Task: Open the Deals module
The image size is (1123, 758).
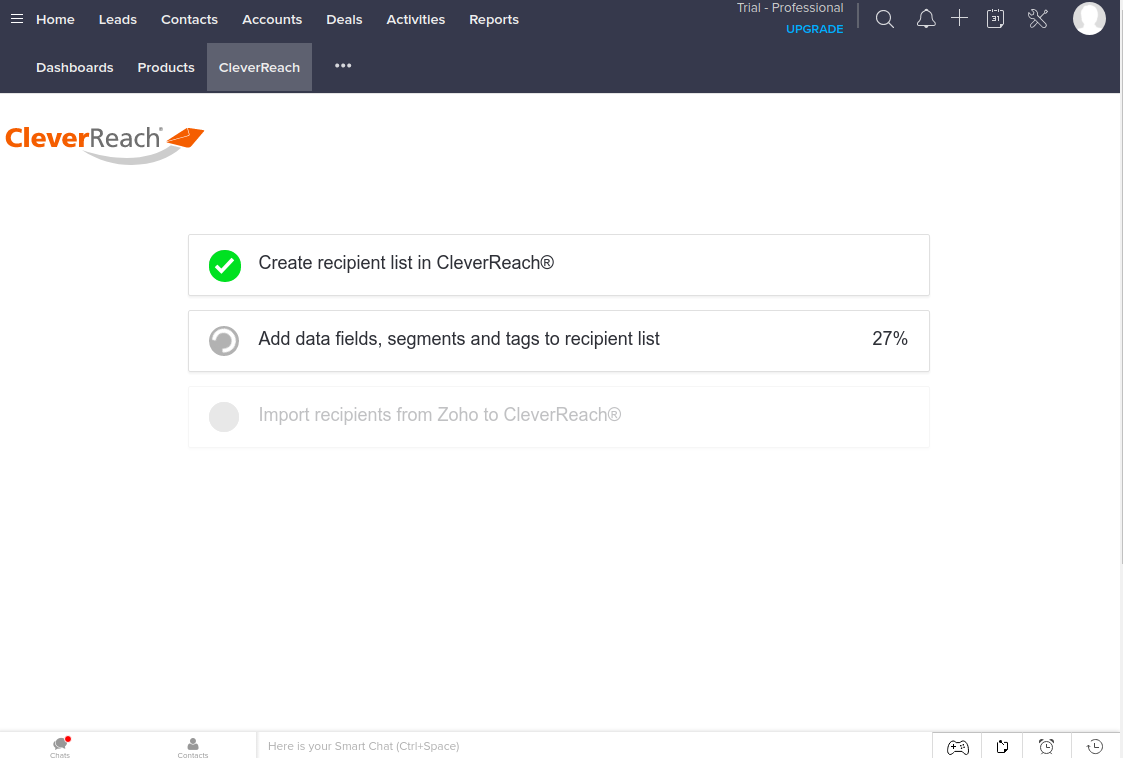Action: pos(344,19)
